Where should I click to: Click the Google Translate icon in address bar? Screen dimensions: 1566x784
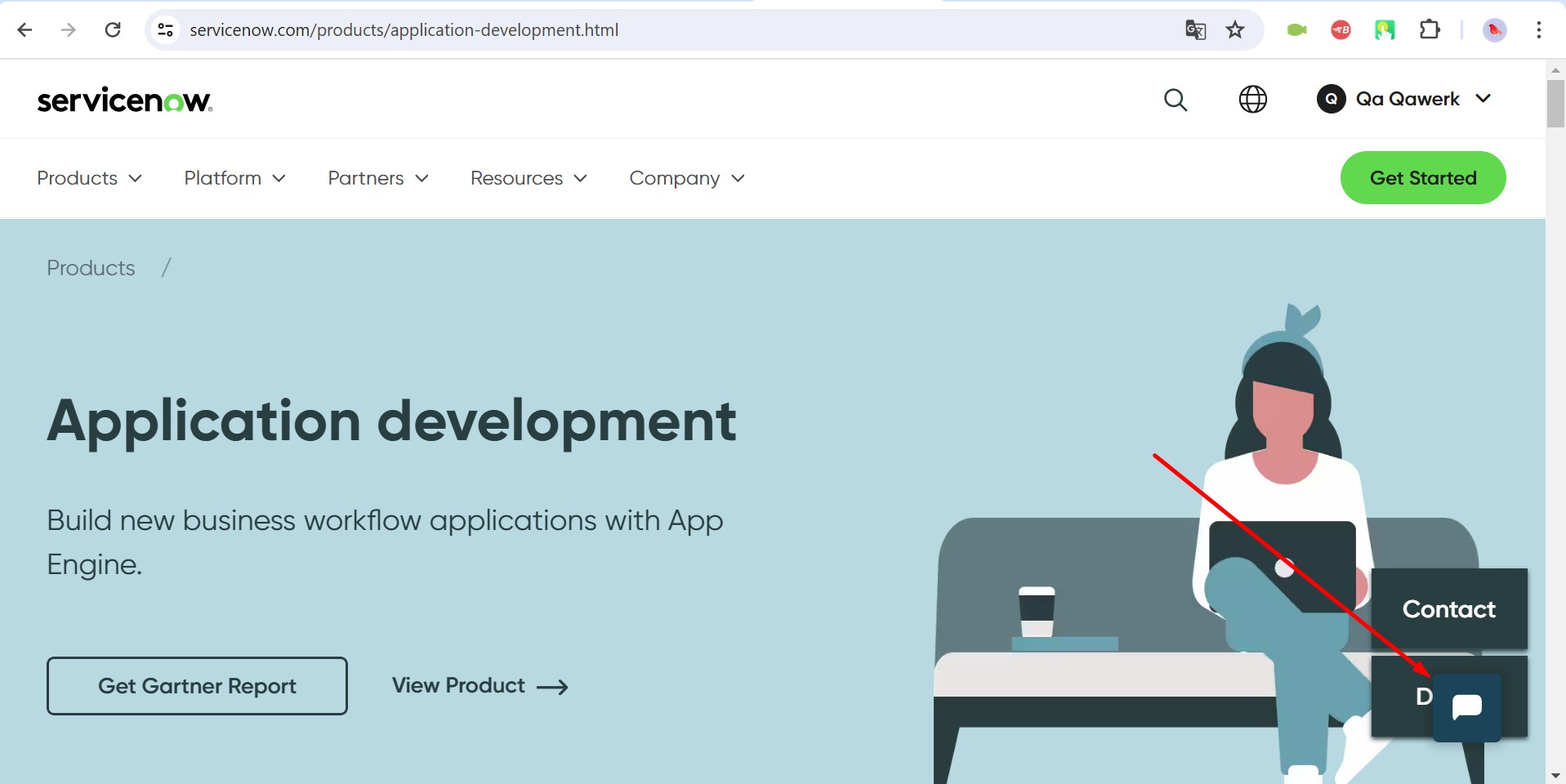coord(1195,30)
